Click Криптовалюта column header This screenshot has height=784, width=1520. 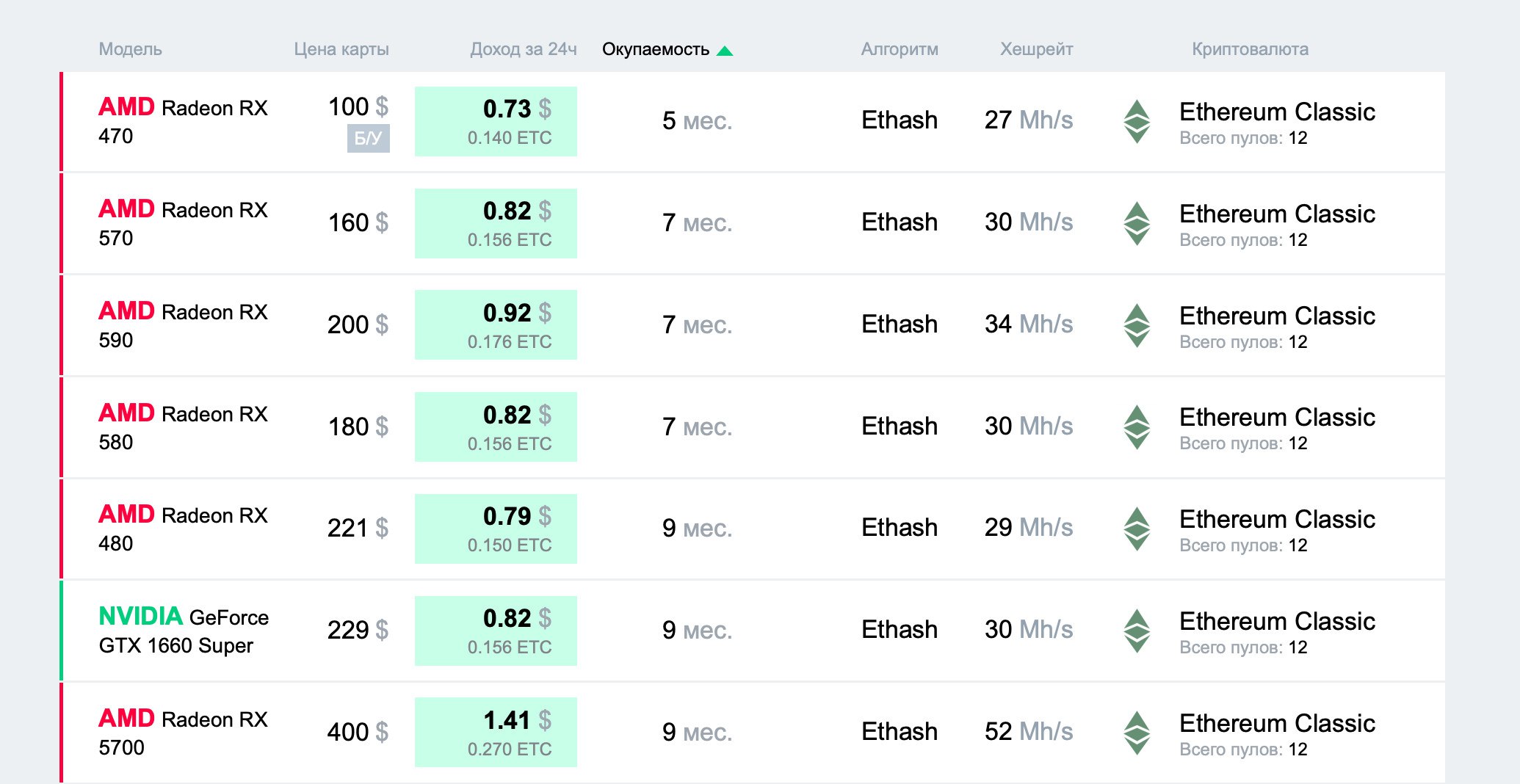click(1250, 49)
